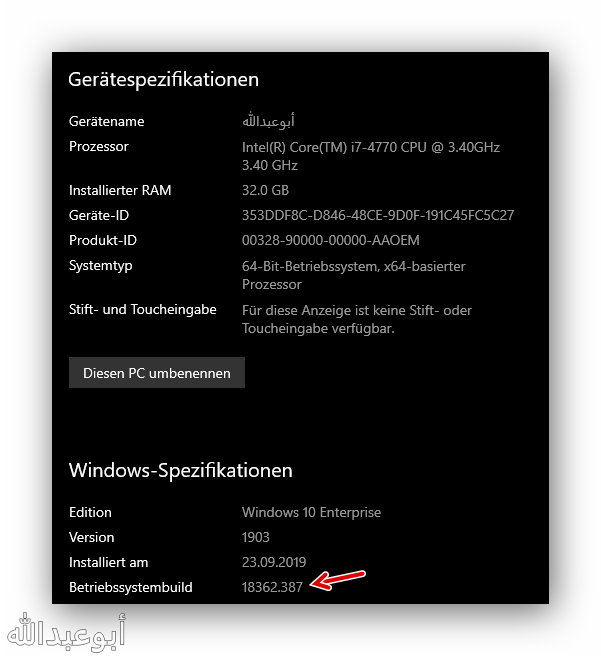Click the Arabic watermark in the bottom-left corner
Image resolution: width=601 pixels, height=656 pixels.
pyautogui.click(x=66, y=631)
